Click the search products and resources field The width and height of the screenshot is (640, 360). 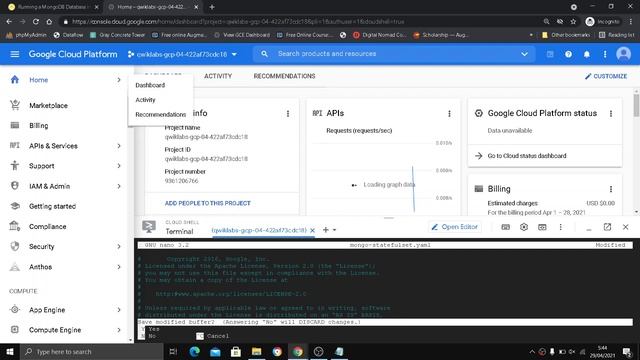[393, 54]
